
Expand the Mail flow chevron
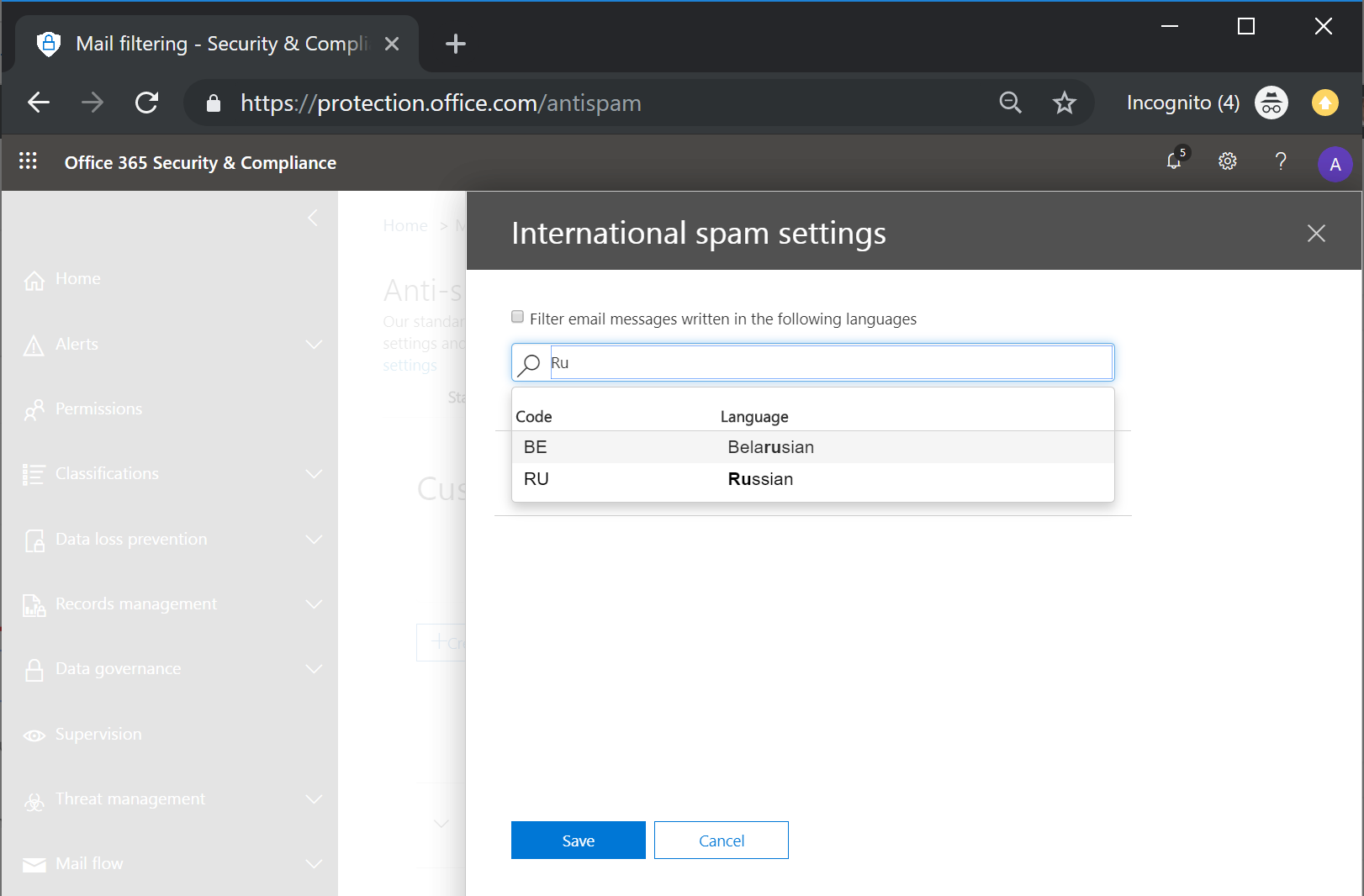coord(314,864)
